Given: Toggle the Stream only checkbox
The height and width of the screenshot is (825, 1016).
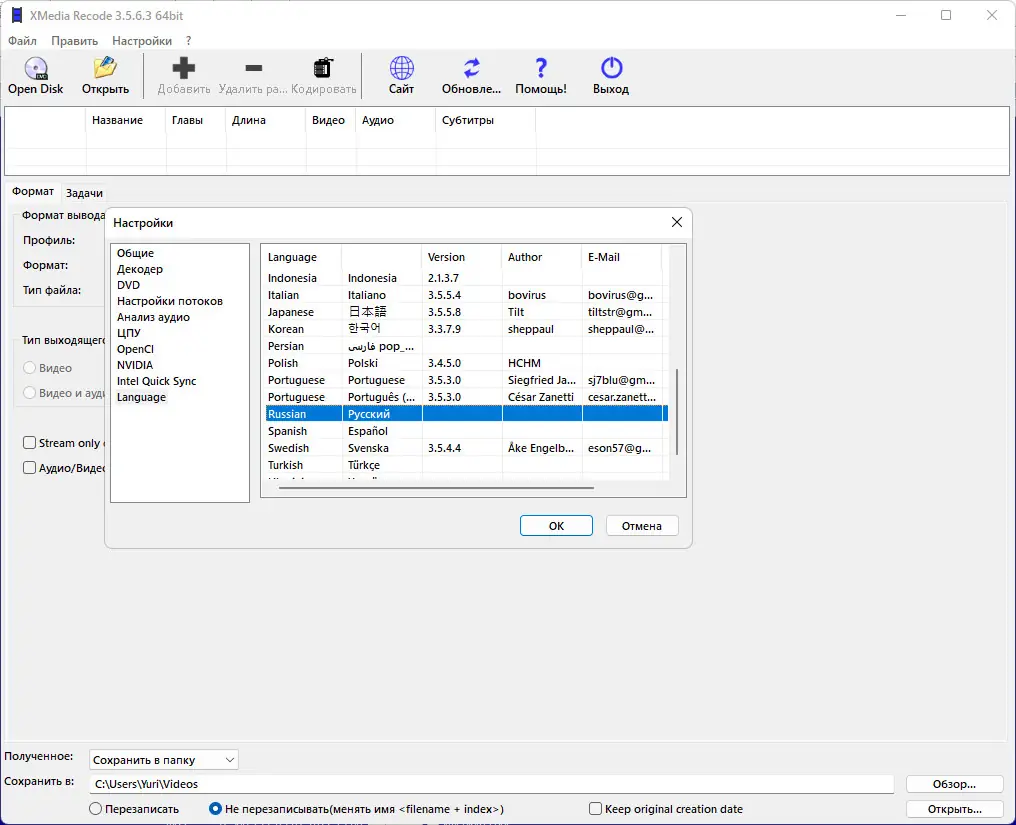Looking at the screenshot, I should pyautogui.click(x=29, y=443).
